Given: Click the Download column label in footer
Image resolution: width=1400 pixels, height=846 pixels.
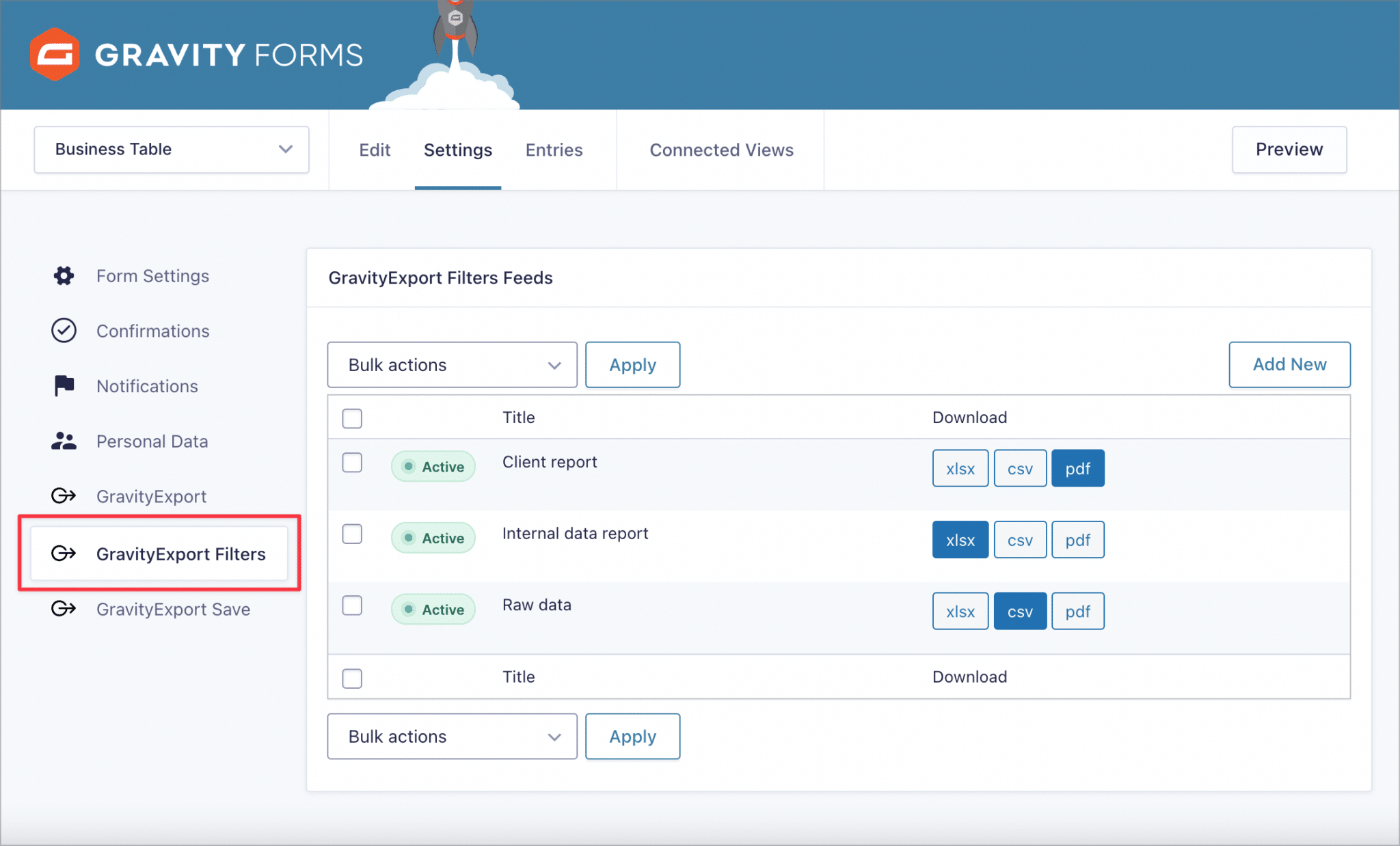Looking at the screenshot, I should point(969,677).
